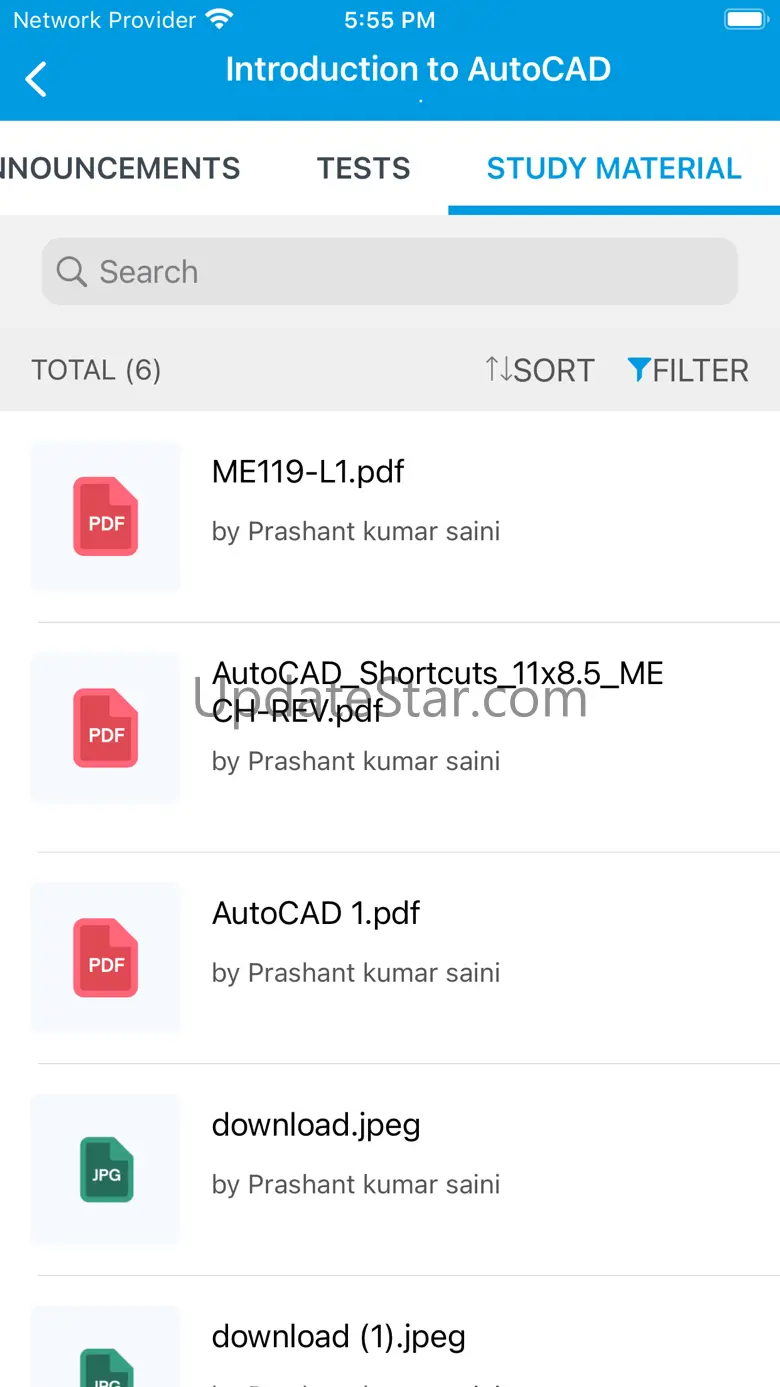Tap the back arrow icon
Screen dimensions: 780x1387
pos(36,79)
